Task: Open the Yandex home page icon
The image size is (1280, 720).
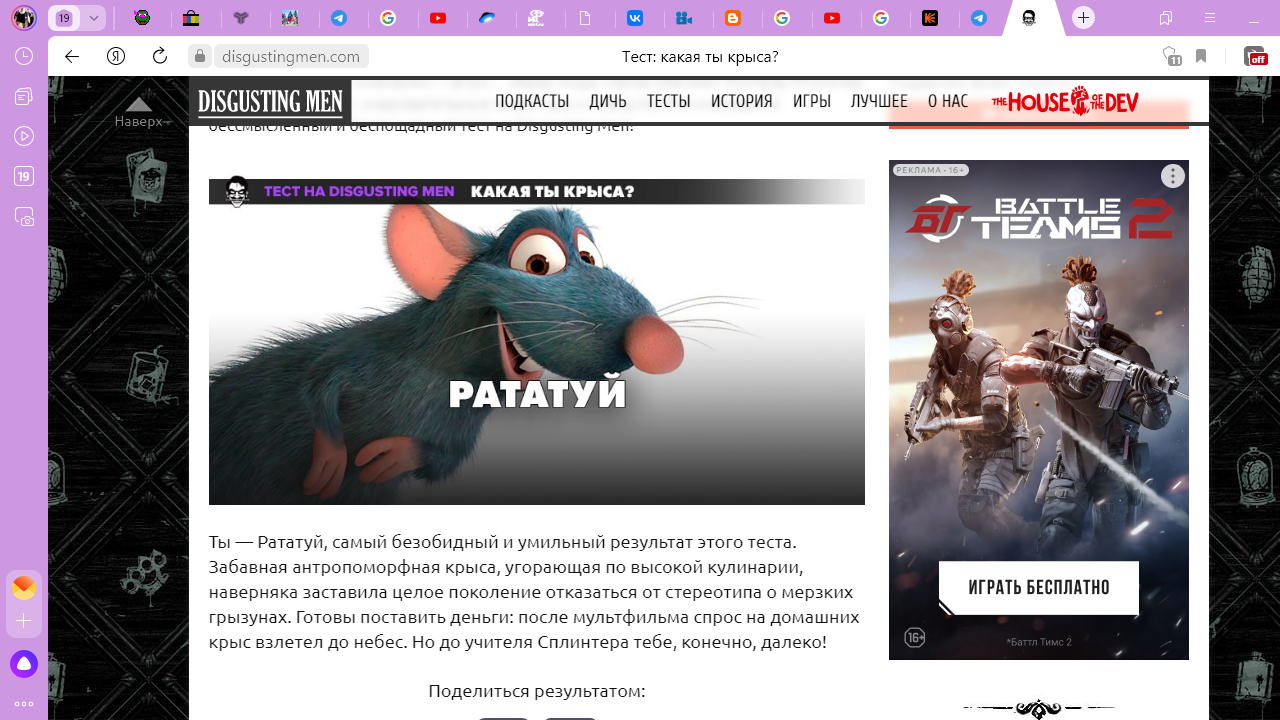Action: (116, 56)
